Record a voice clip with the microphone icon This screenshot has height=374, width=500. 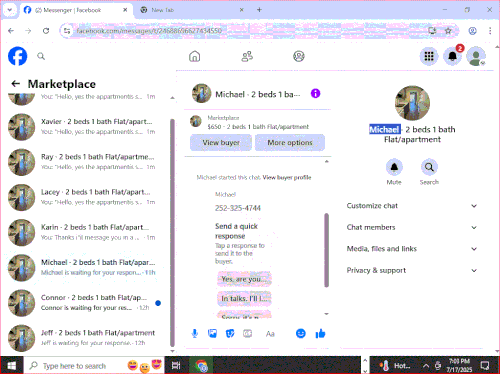195,333
